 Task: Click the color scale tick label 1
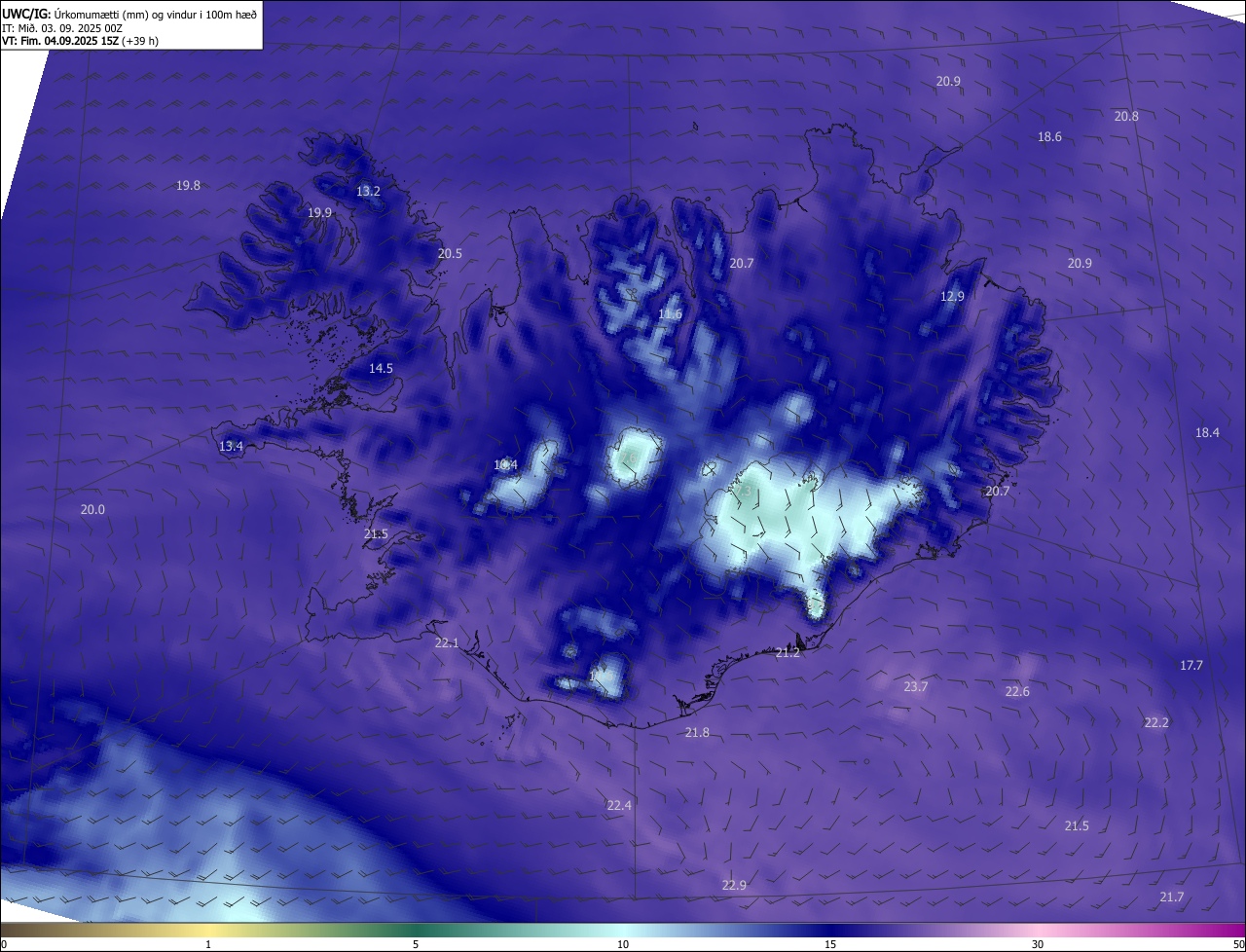pyautogui.click(x=208, y=945)
